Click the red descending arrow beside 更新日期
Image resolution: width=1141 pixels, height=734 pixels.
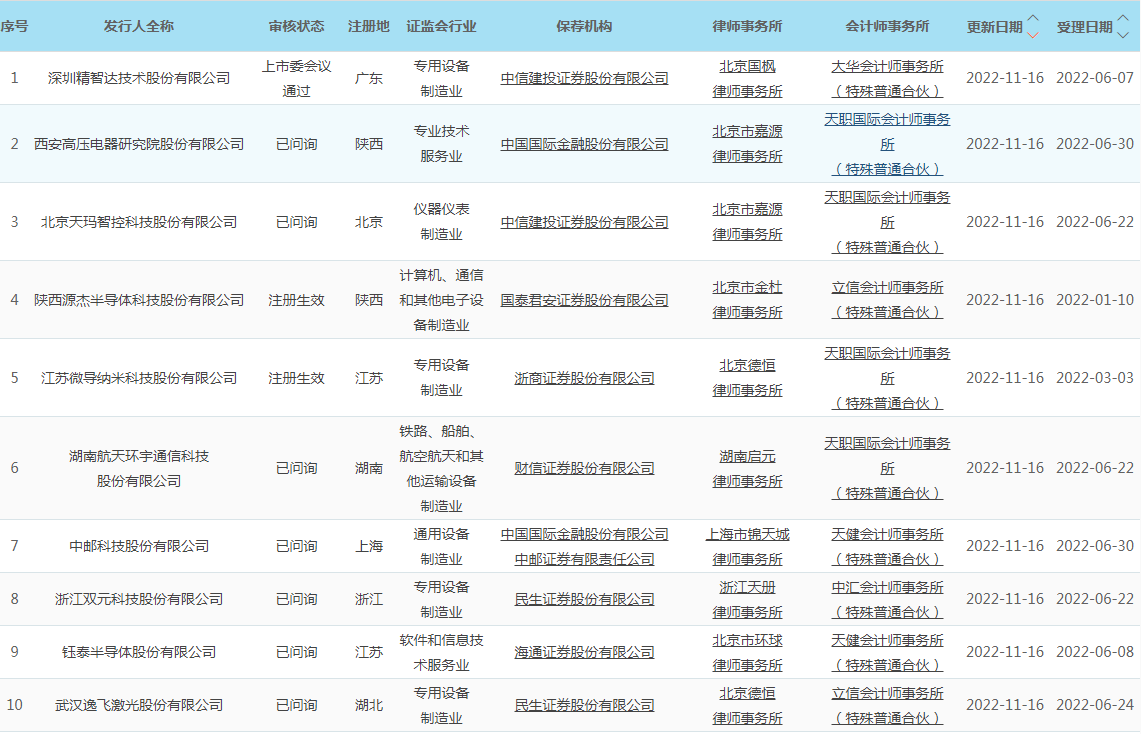(1033, 34)
